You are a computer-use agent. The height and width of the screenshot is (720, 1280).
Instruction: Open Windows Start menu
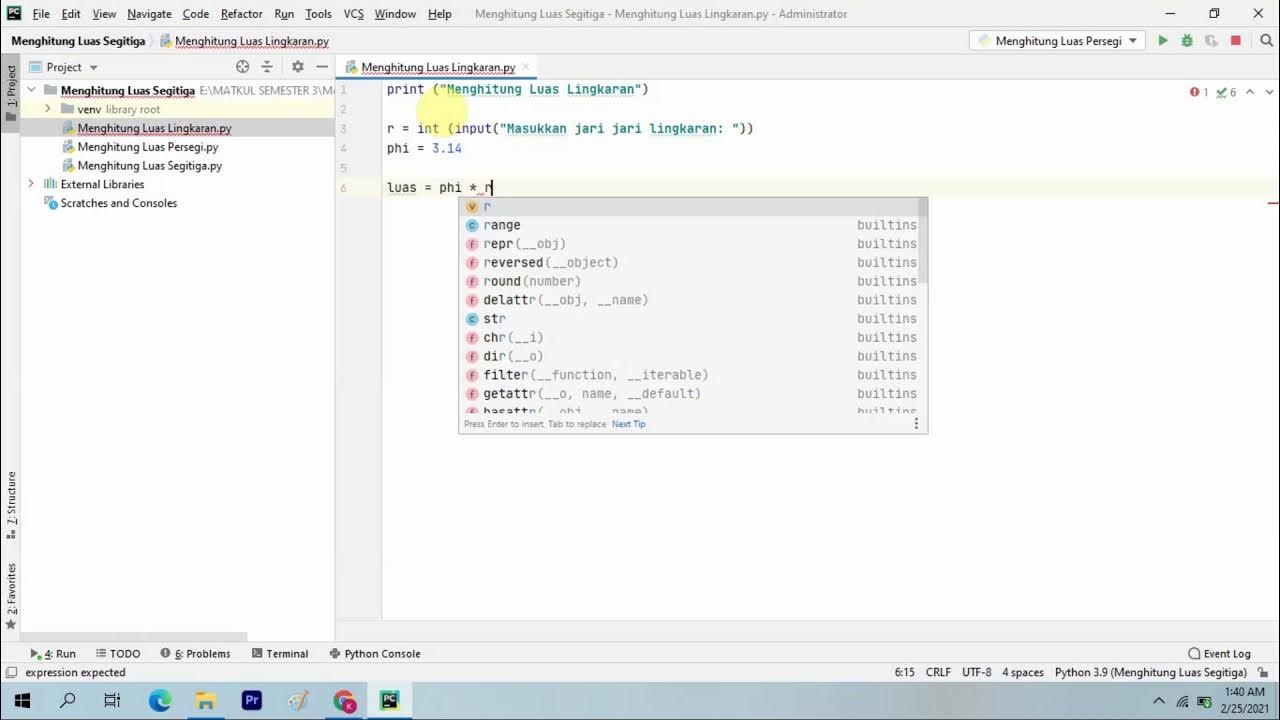(x=22, y=701)
